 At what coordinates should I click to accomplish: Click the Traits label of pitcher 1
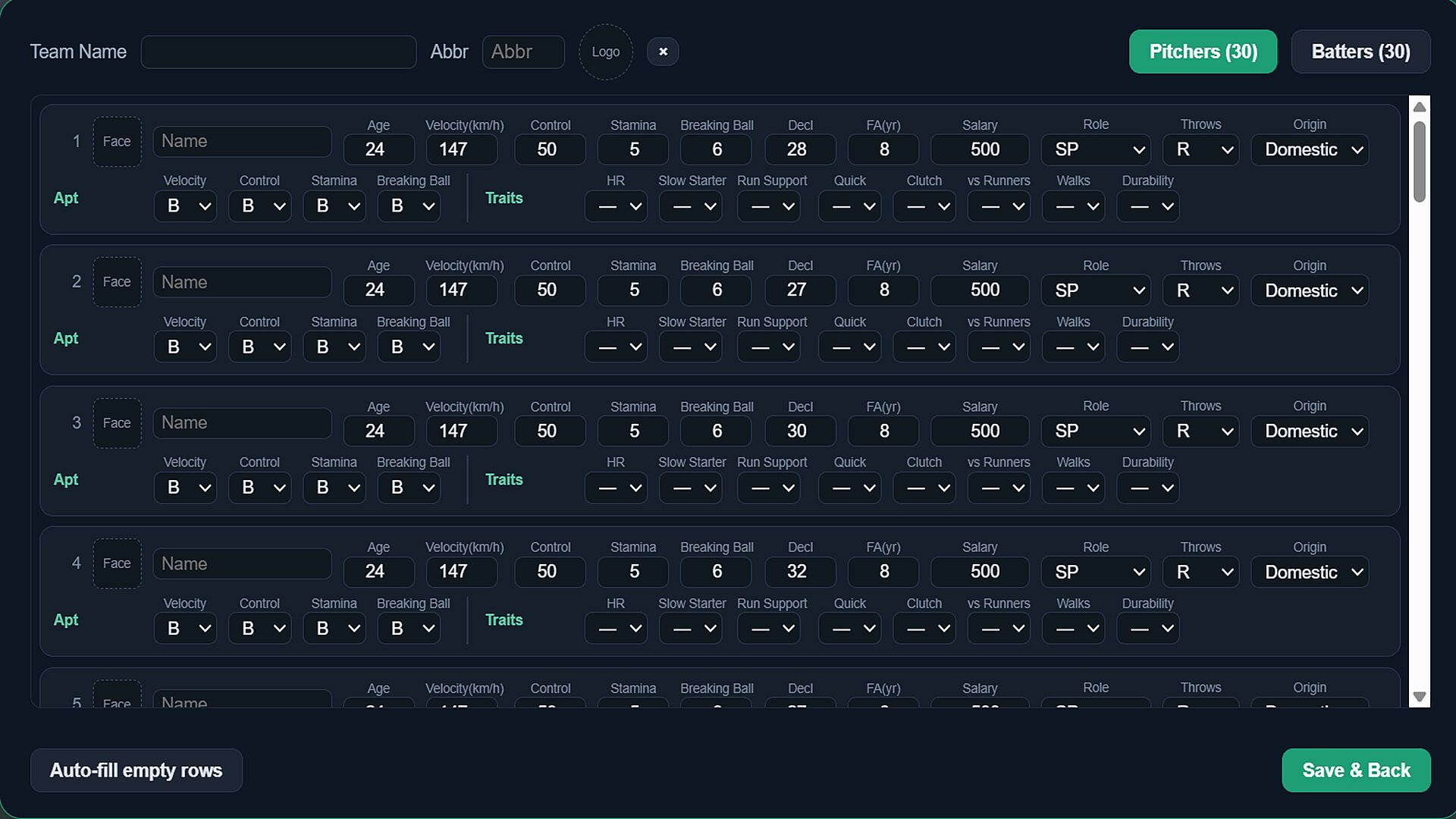pyautogui.click(x=504, y=198)
